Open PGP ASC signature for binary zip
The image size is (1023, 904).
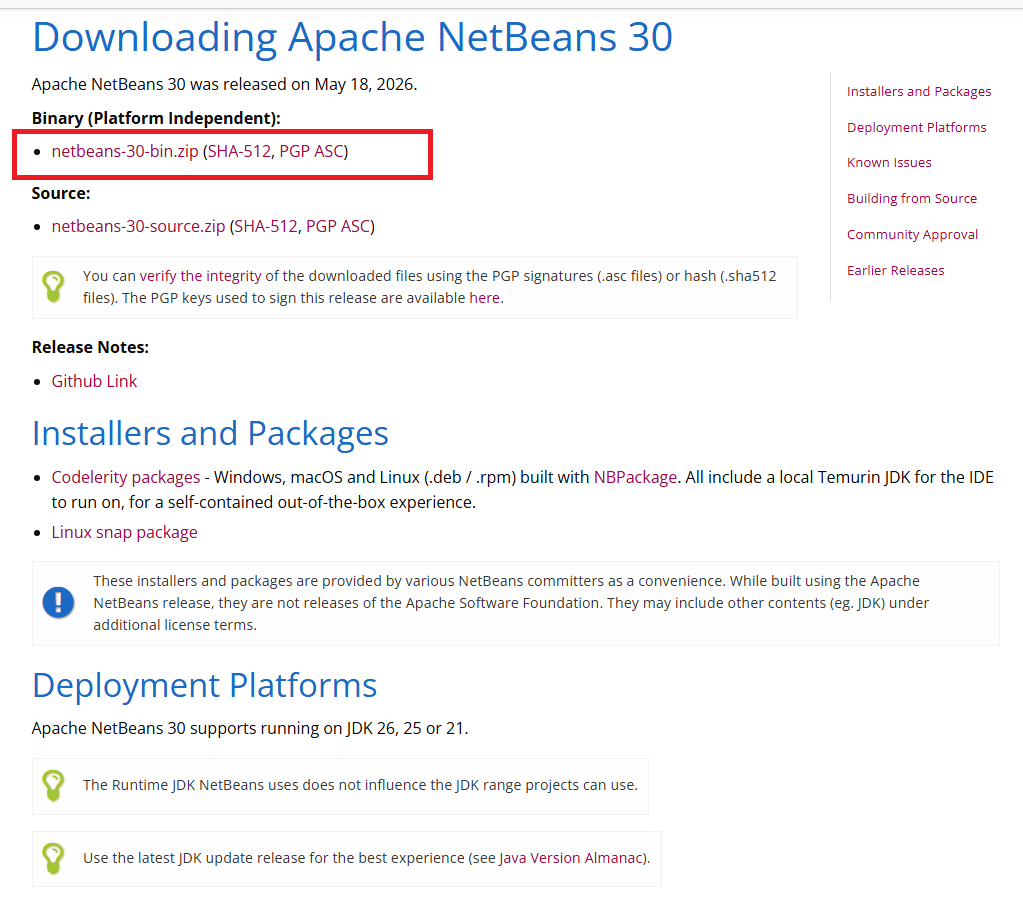[312, 151]
